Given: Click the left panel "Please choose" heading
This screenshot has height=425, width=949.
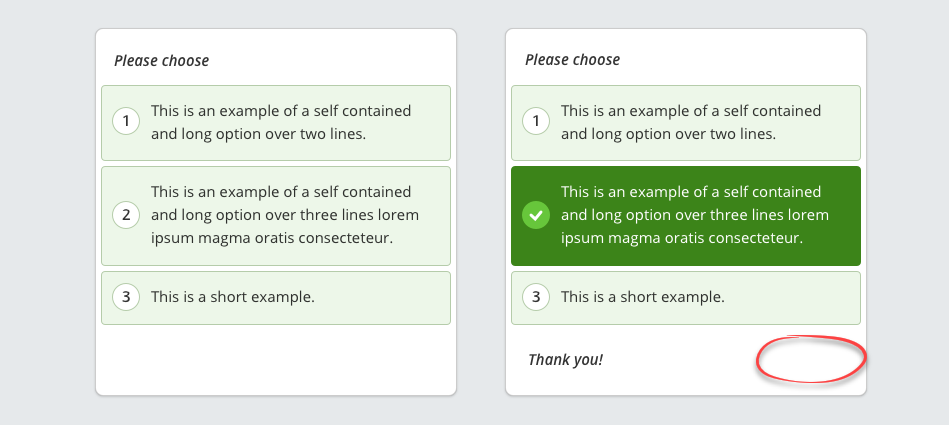Looking at the screenshot, I should (162, 61).
